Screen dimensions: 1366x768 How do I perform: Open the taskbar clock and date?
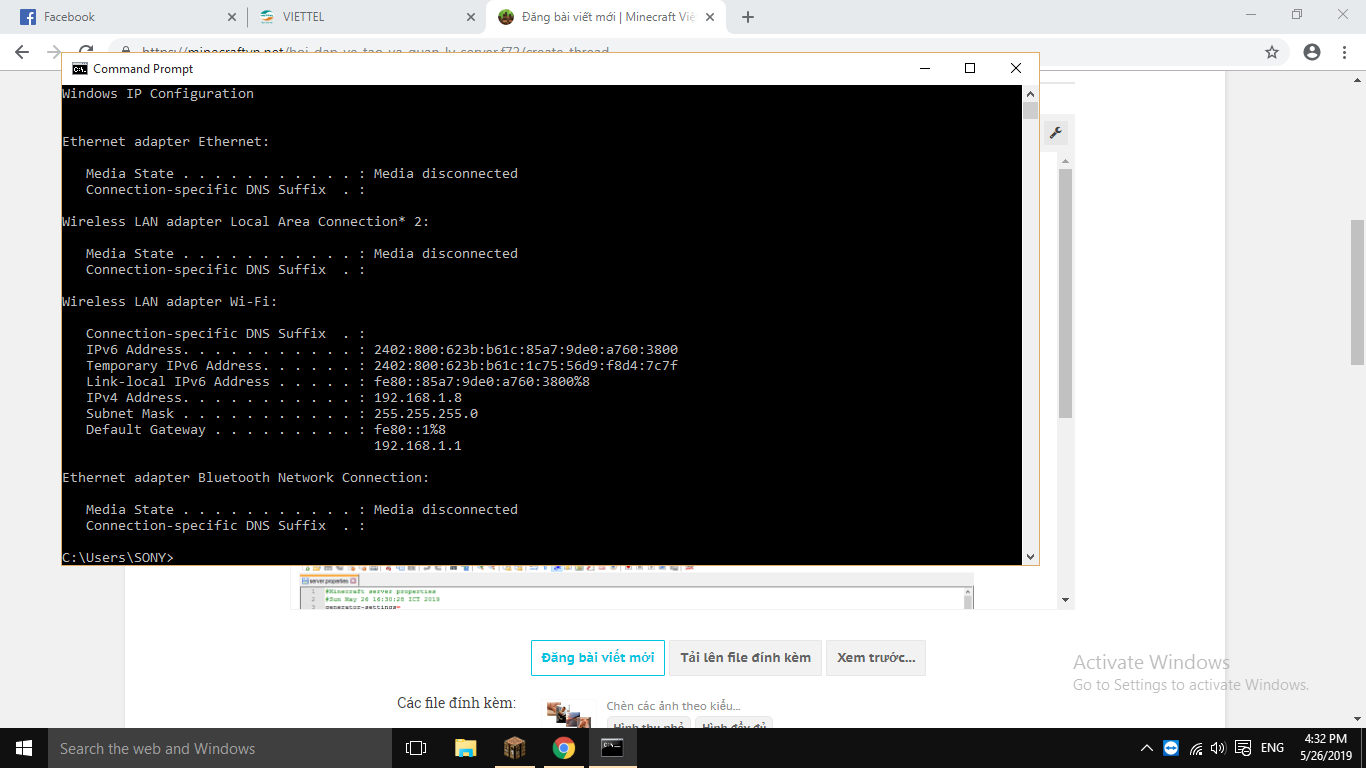point(1326,748)
